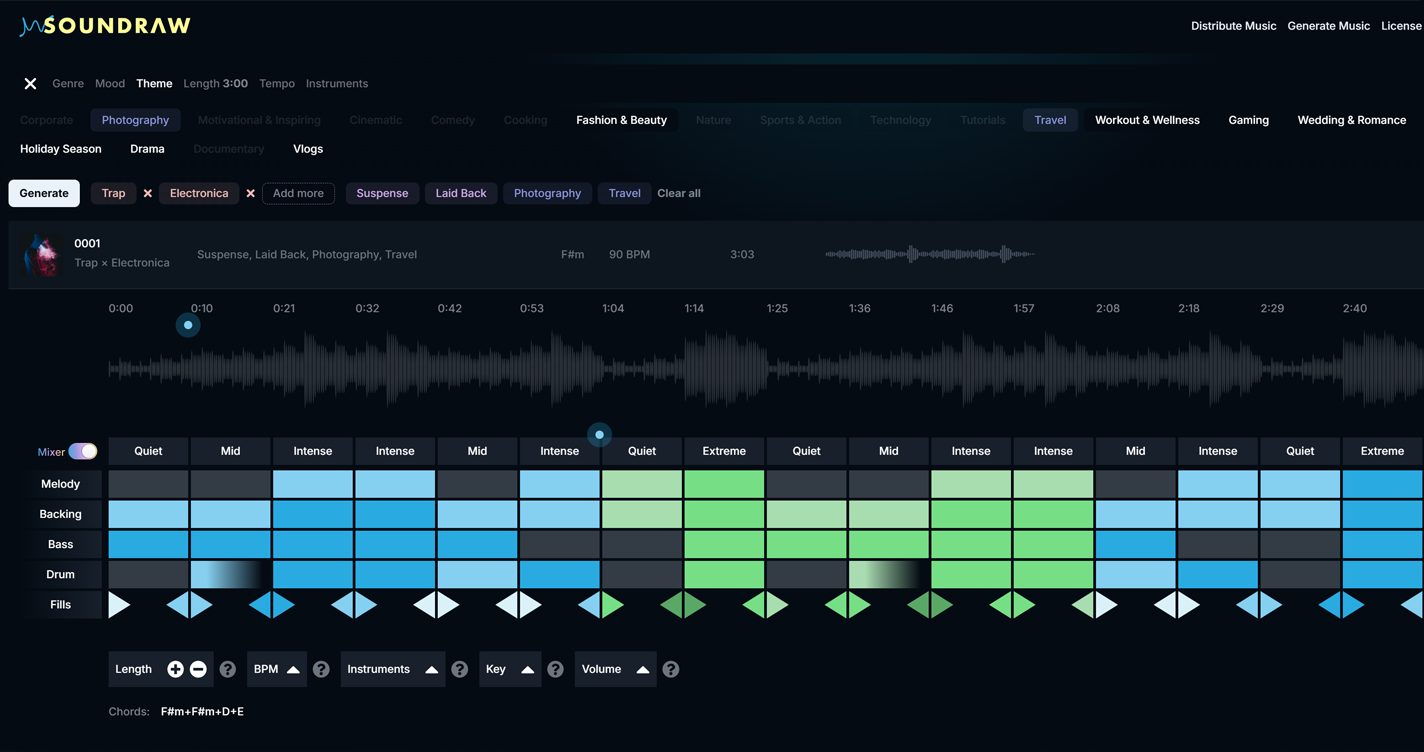Expand the Instruments dropdown in bottom controls

click(x=392, y=670)
